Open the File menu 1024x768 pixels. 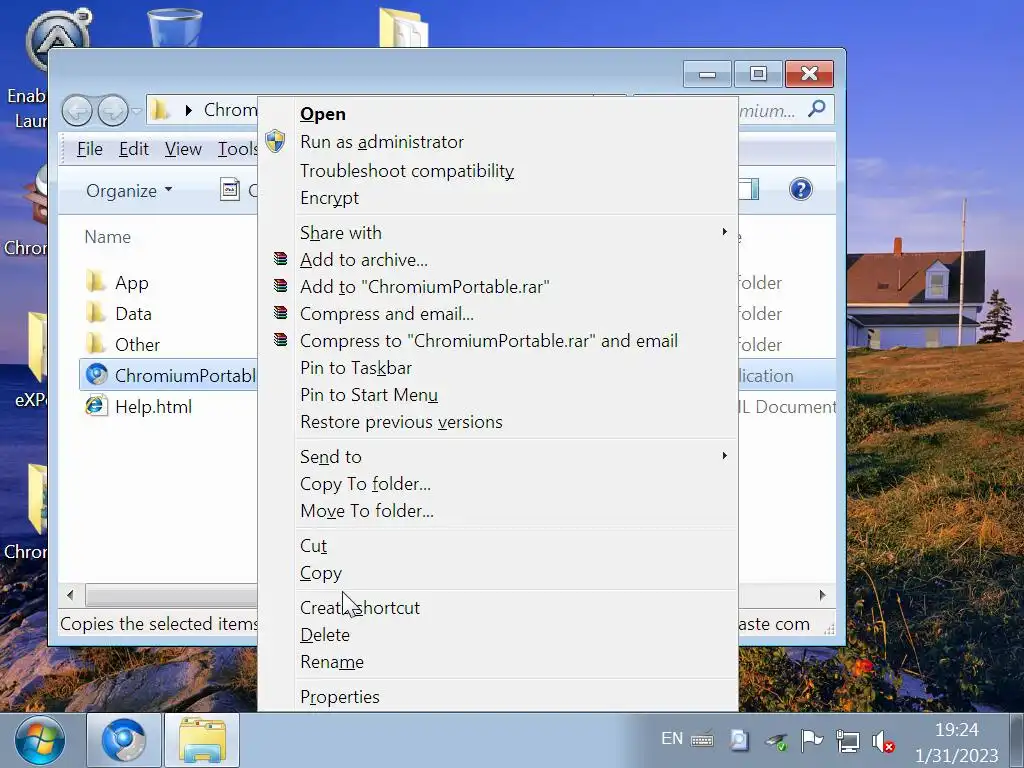[x=89, y=150]
